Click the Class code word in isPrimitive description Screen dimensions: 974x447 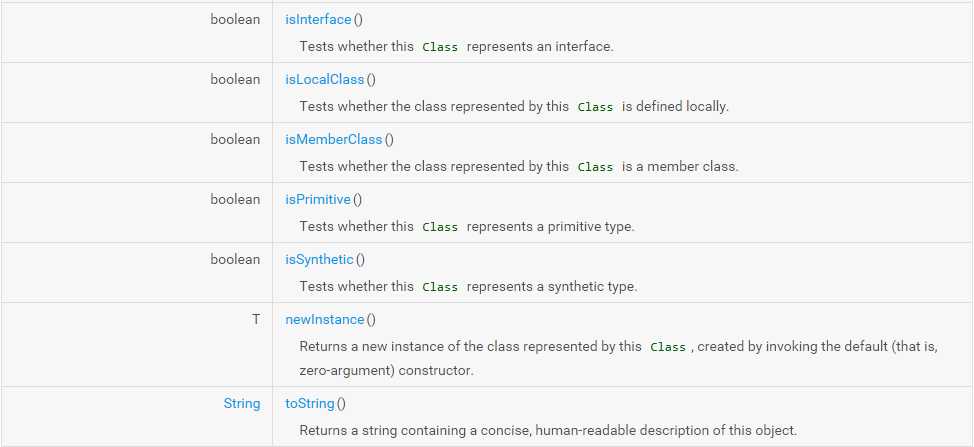click(x=440, y=227)
